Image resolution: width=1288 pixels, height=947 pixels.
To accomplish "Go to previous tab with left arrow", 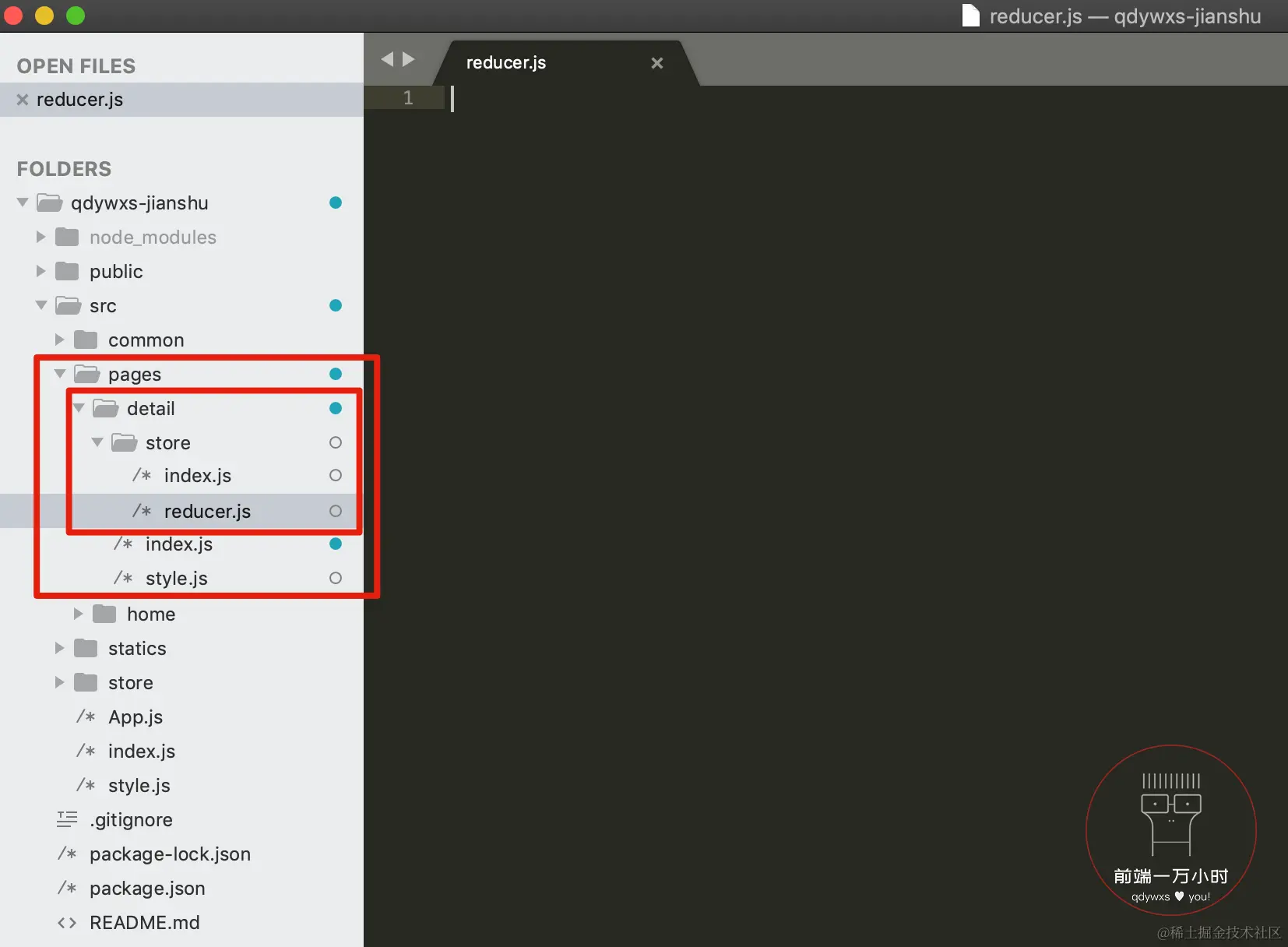I will point(387,59).
